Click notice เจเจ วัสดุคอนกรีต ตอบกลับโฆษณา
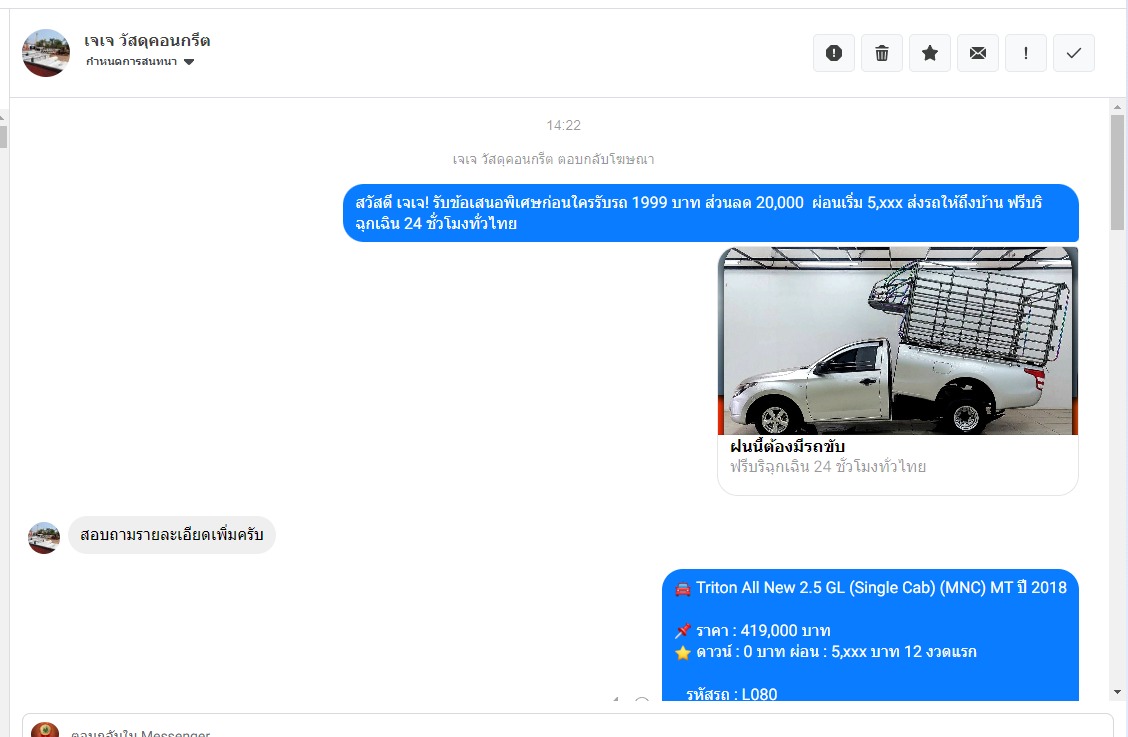 click(553, 159)
